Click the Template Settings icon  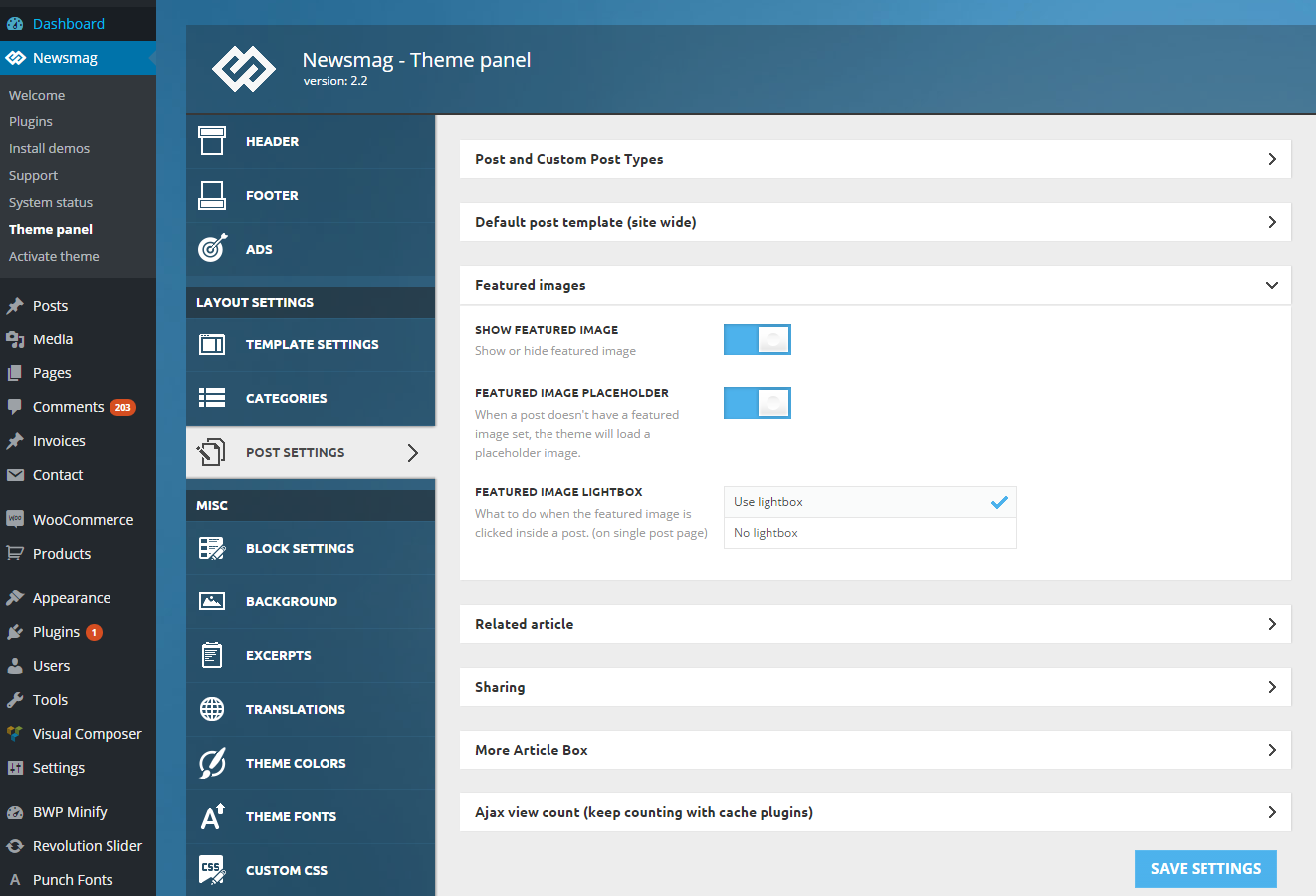212,344
